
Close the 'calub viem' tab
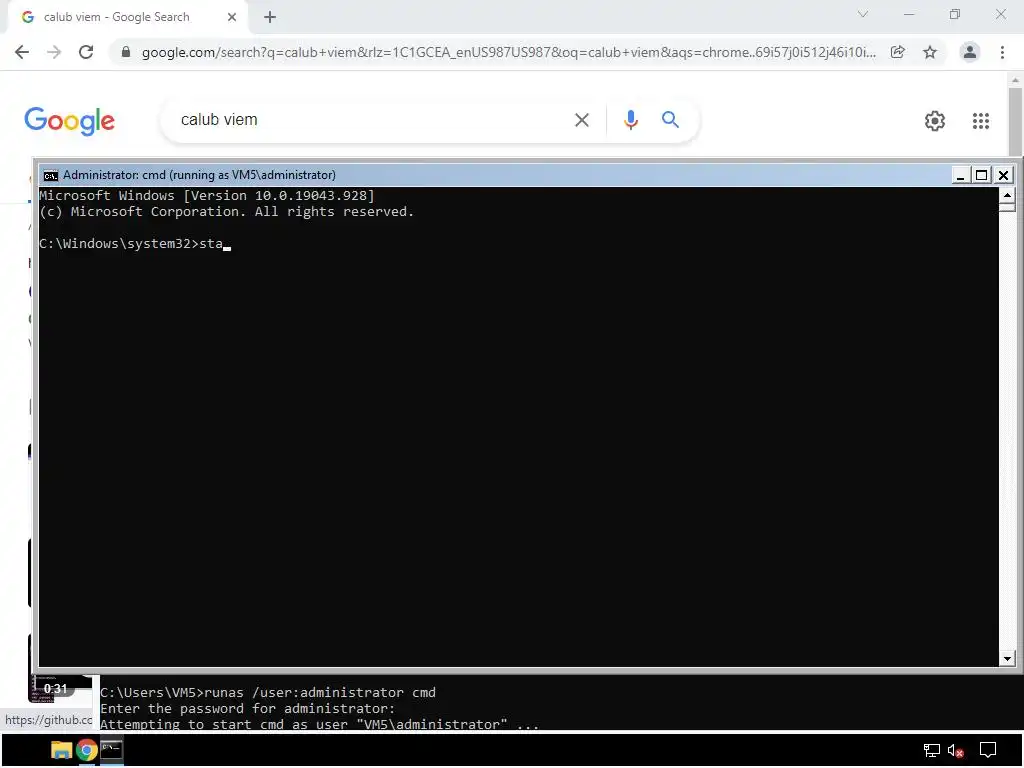coord(232,17)
